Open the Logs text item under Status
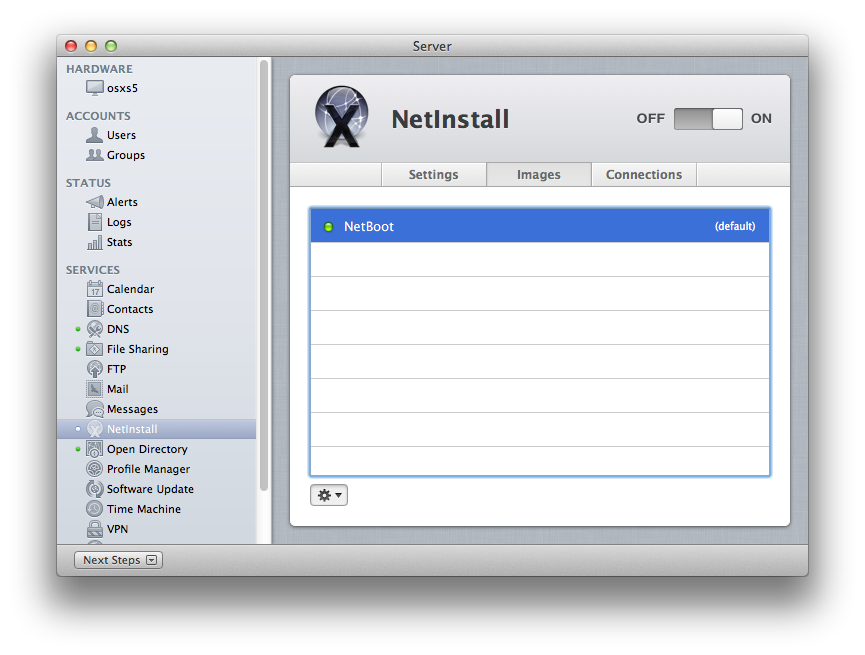Viewport: 865px width, 655px height. [119, 222]
